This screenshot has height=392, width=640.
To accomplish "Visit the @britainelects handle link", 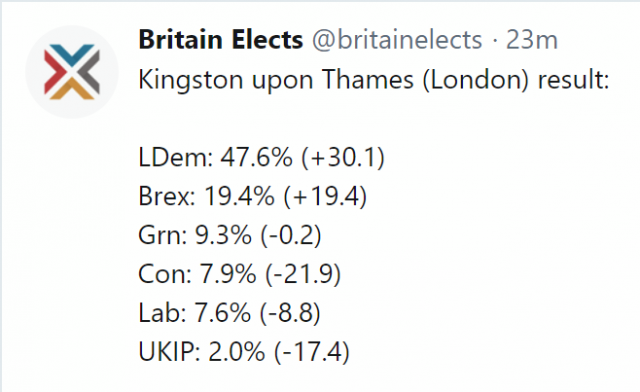I will point(397,40).
